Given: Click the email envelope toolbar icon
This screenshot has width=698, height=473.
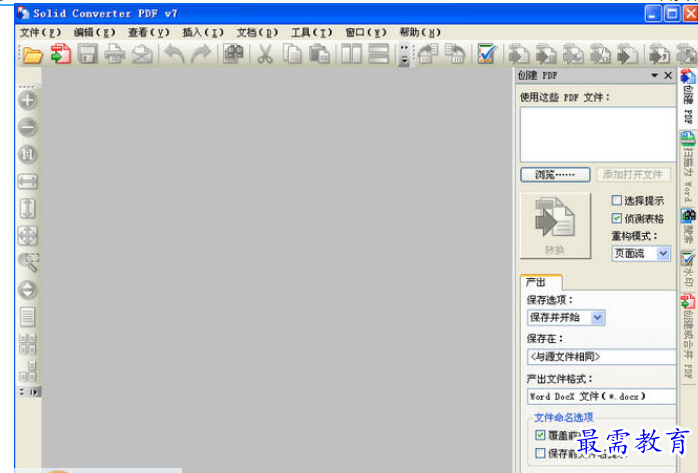Looking at the screenshot, I should coord(142,54).
